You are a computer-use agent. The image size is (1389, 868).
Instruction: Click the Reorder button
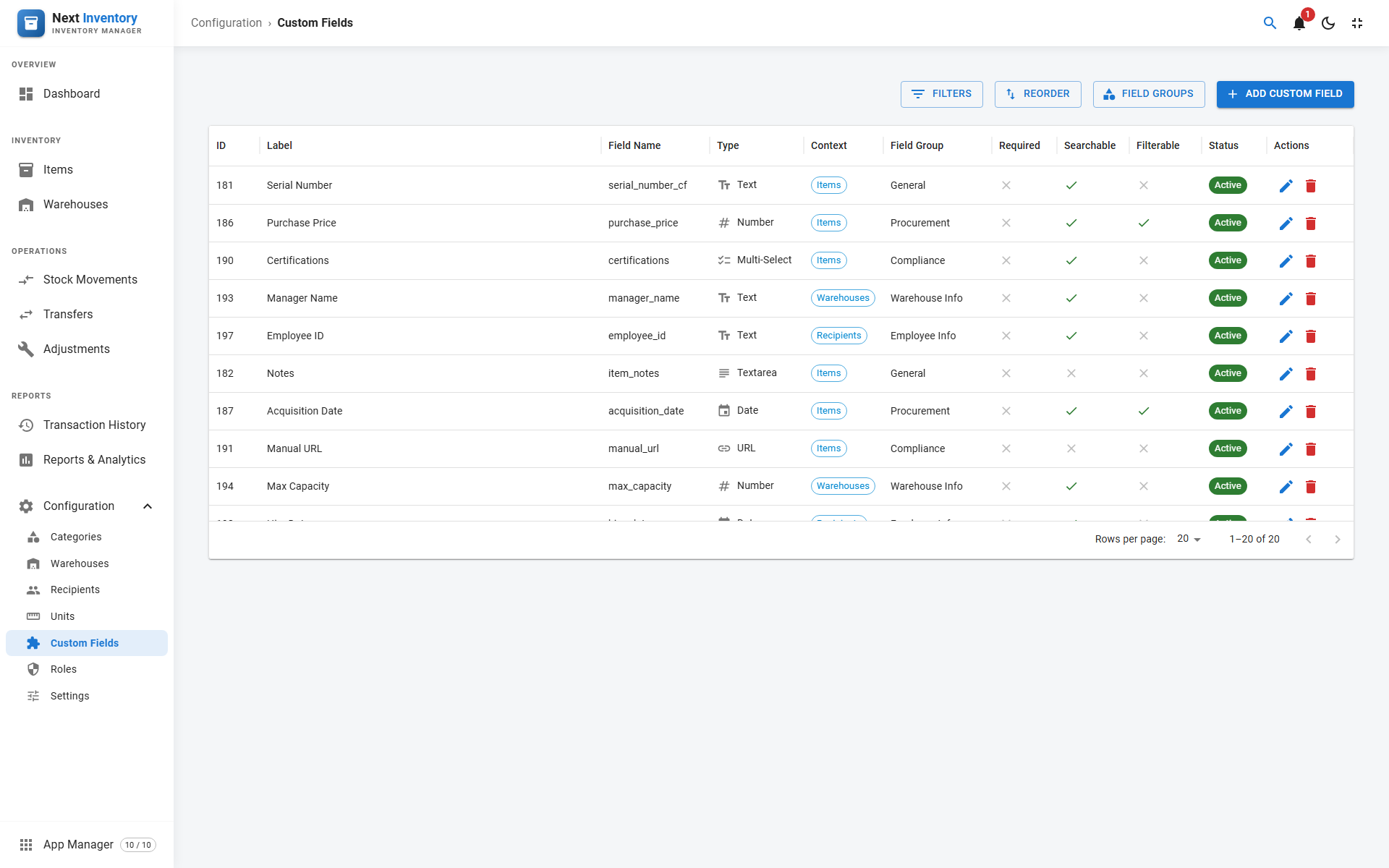[1037, 94]
